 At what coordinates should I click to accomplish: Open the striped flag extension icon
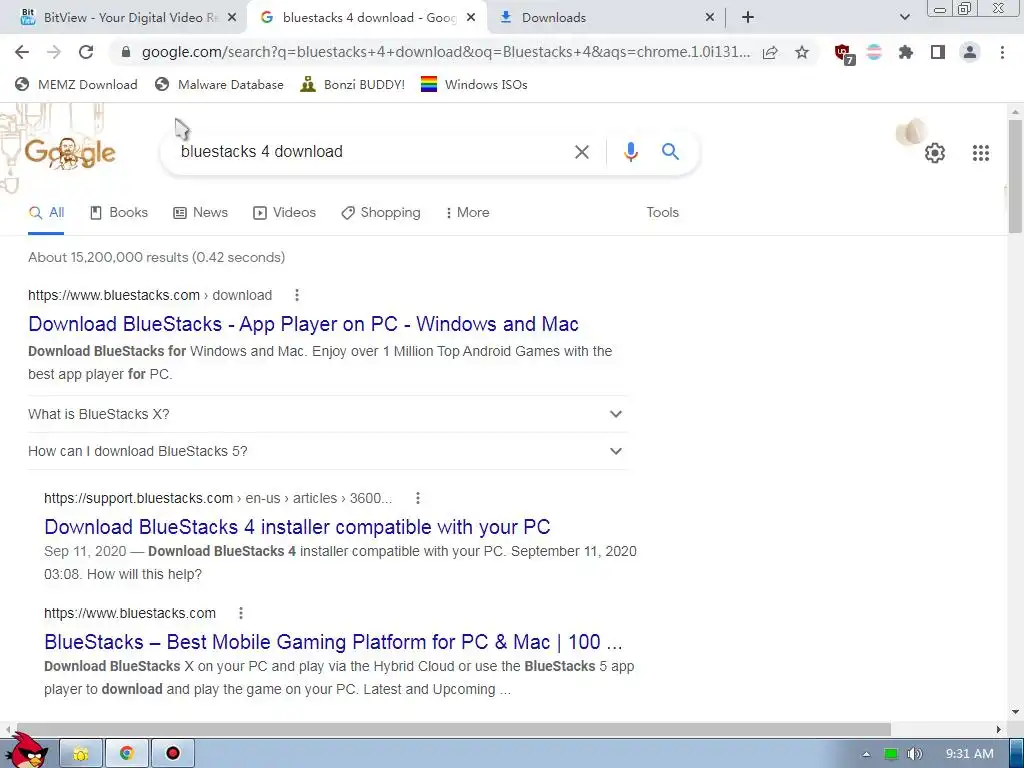[874, 52]
